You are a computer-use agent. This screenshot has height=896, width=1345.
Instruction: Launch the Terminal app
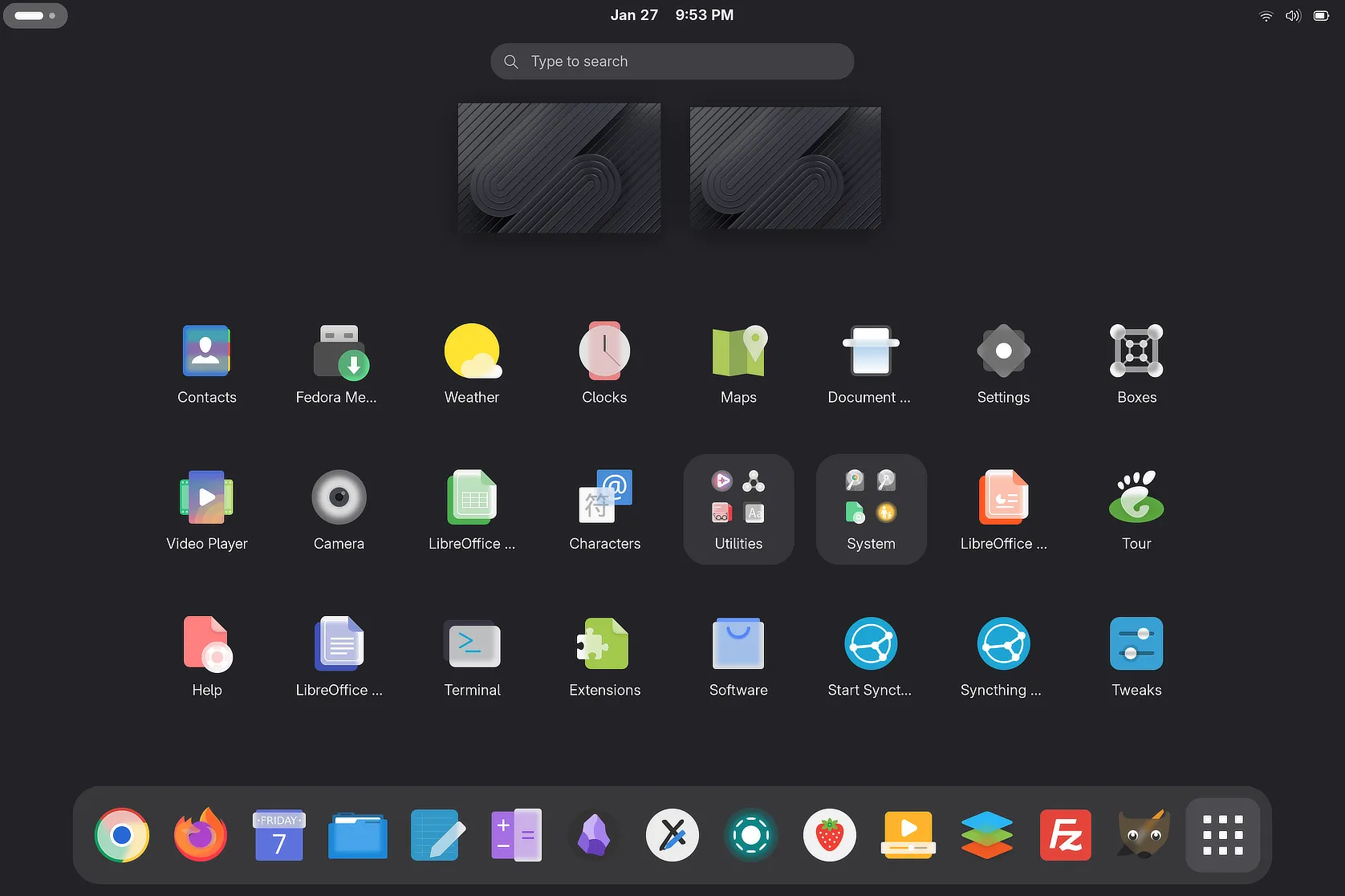pos(472,644)
